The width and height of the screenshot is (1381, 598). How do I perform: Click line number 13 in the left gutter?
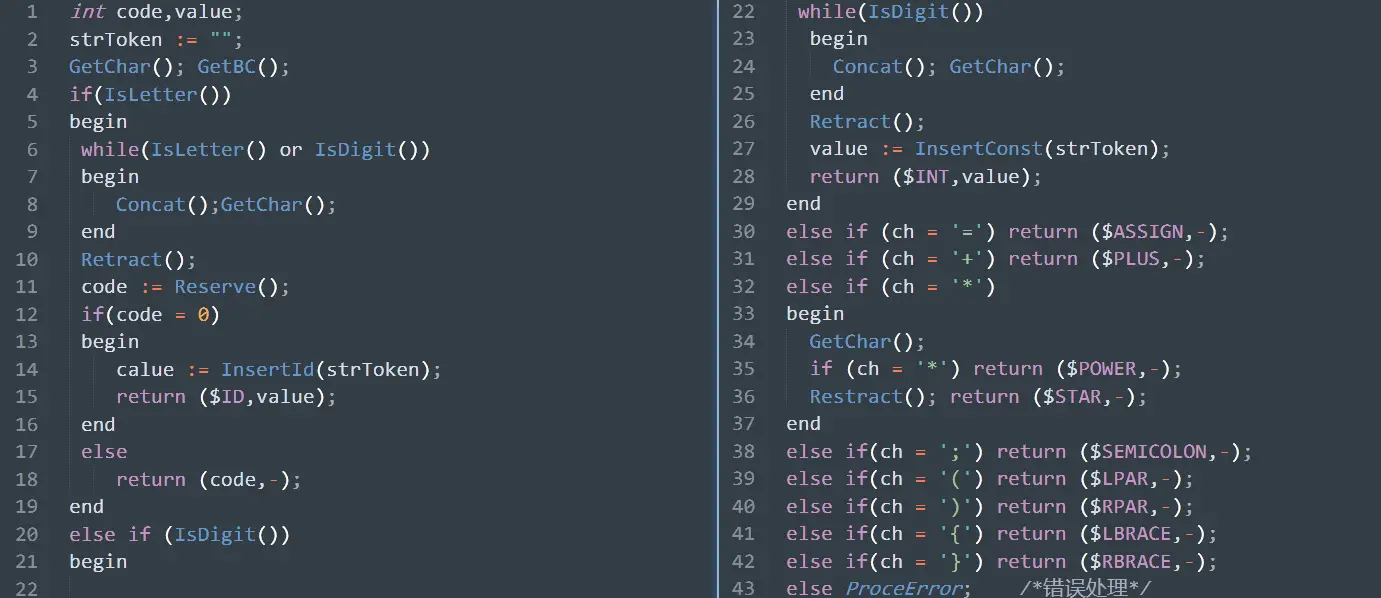point(27,342)
